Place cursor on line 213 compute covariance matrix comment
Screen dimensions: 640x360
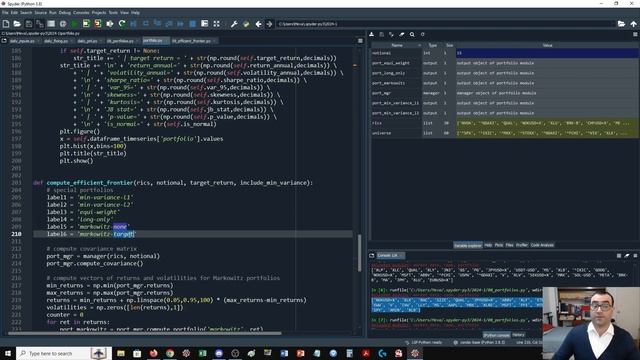click(91, 249)
